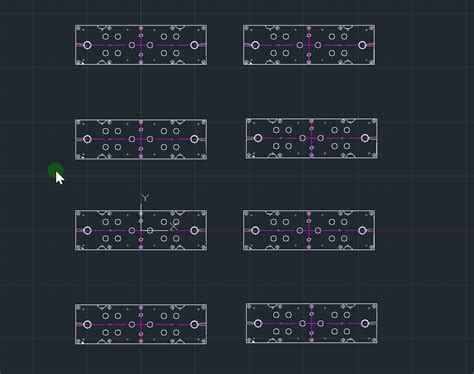Click the UCS origin icon's Y axis label
Image resolution: width=474 pixels, height=374 pixels.
point(145,198)
